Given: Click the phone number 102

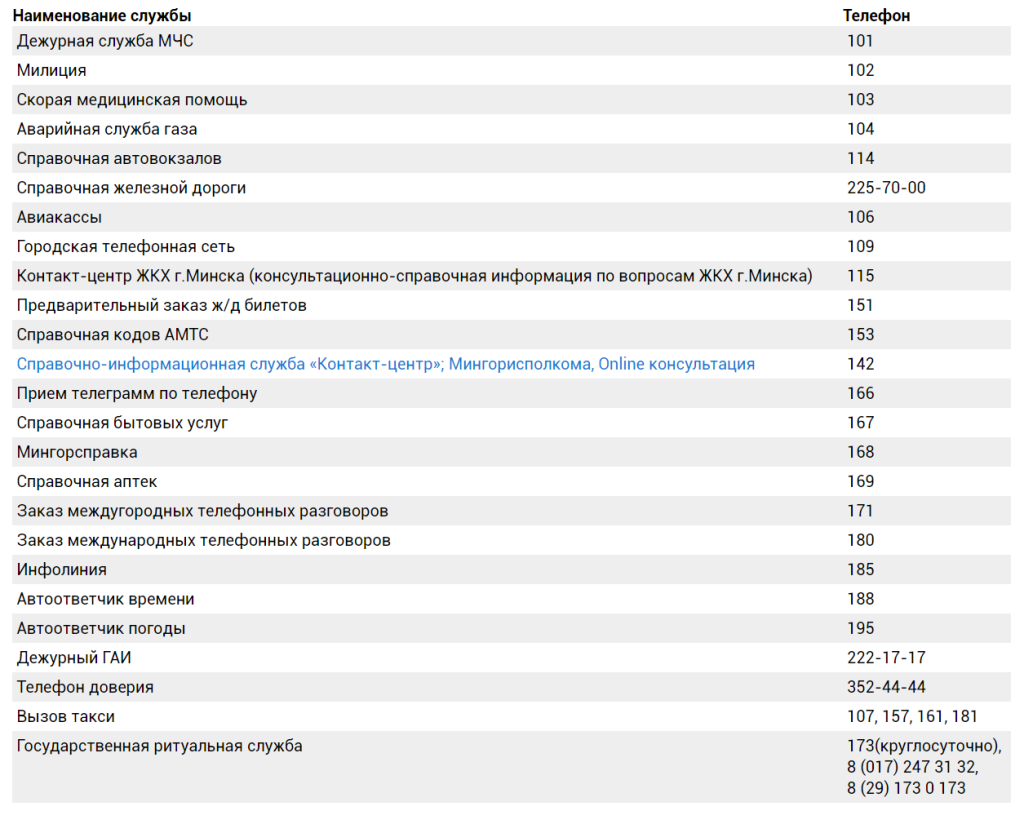Looking at the screenshot, I should pos(861,70).
